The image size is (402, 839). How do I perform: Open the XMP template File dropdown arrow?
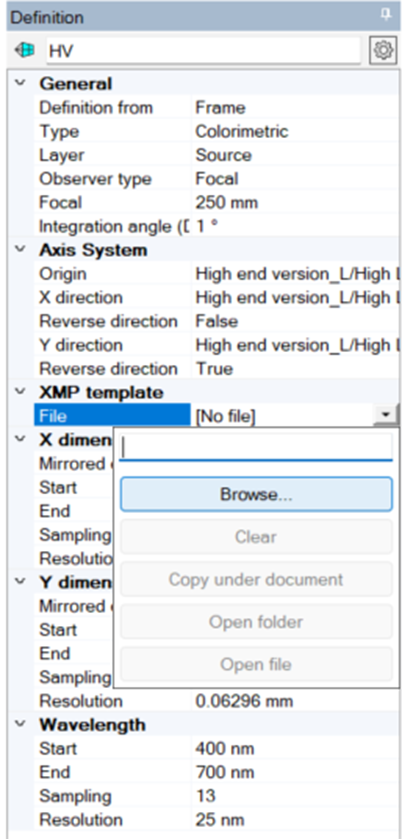pos(386,415)
